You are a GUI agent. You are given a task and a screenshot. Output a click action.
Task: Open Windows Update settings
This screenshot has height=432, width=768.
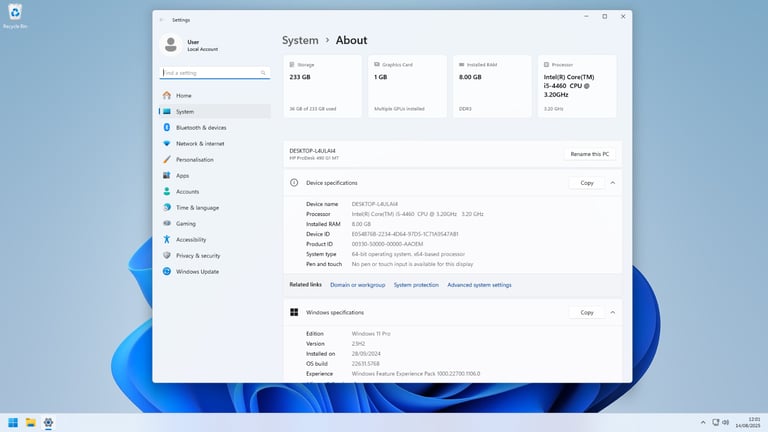(215, 271)
